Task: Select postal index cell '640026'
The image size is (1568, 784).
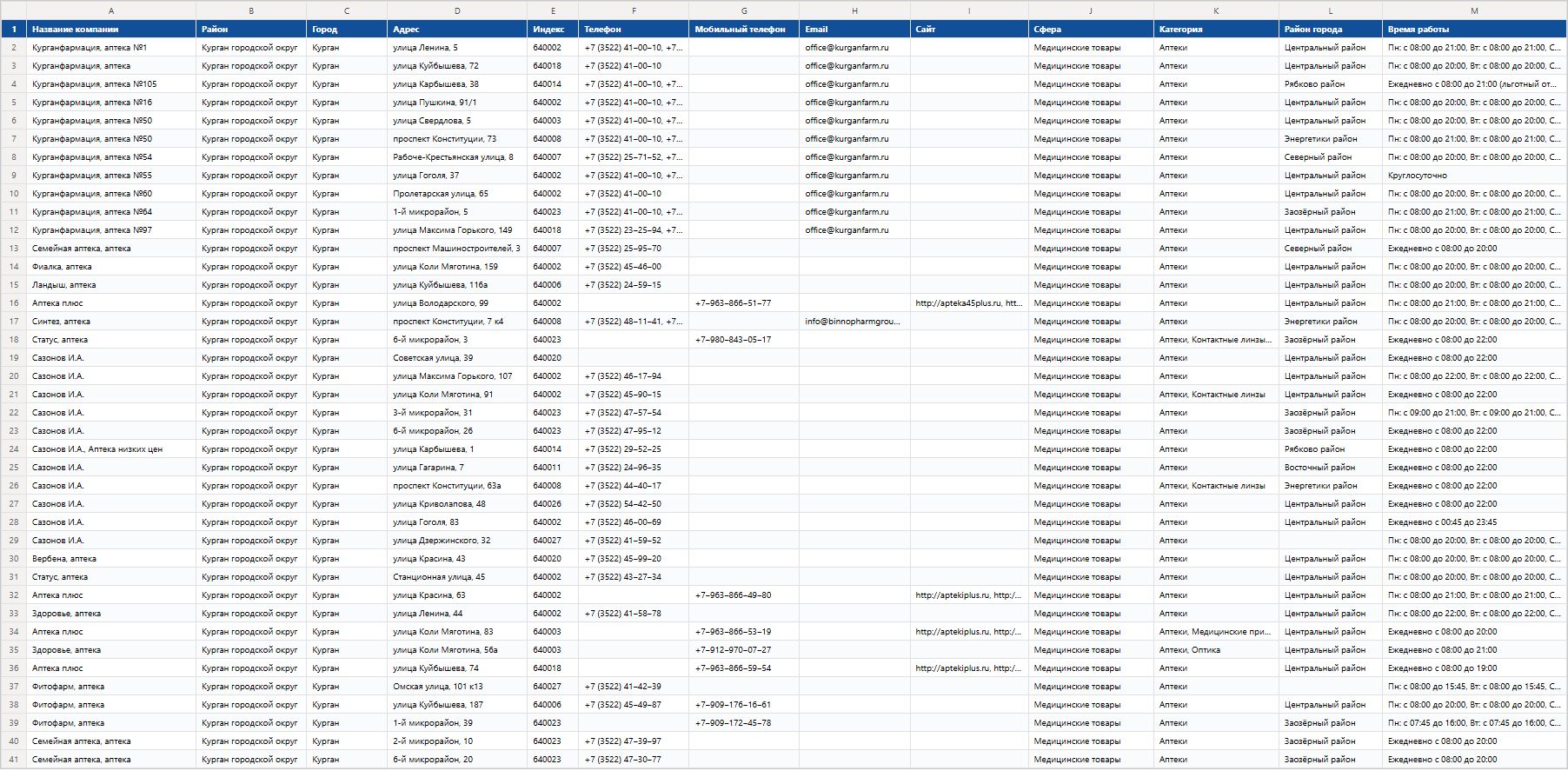Action: [x=553, y=504]
